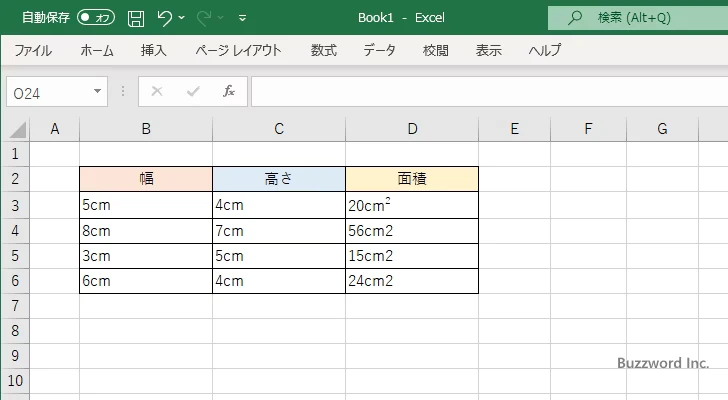728x400 pixels.
Task: Click the 自動保存 label
Action: 46,18
